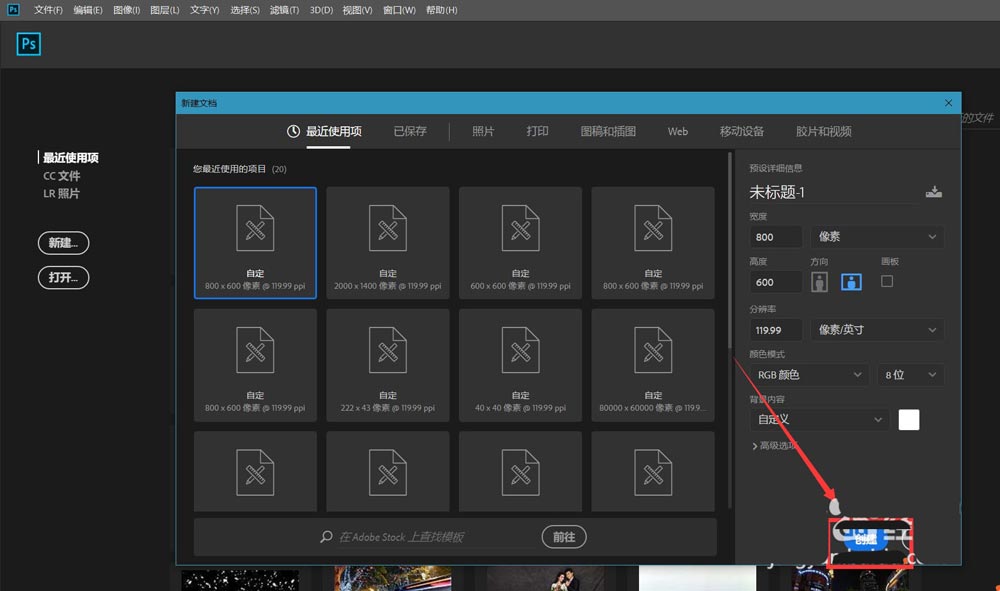Image resolution: width=1000 pixels, height=591 pixels.
Task: Open the 滤镜(T) menu
Action: click(x=284, y=10)
